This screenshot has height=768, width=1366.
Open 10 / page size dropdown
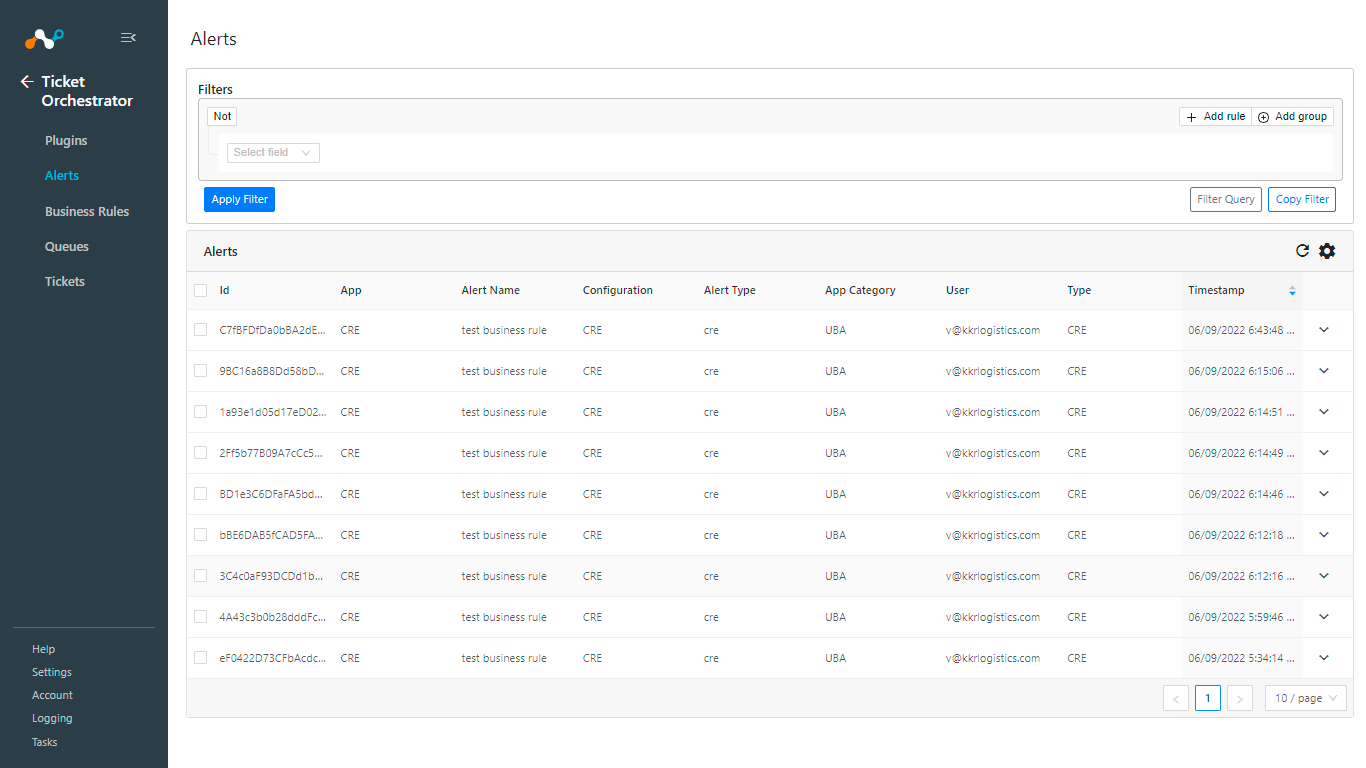point(1306,698)
